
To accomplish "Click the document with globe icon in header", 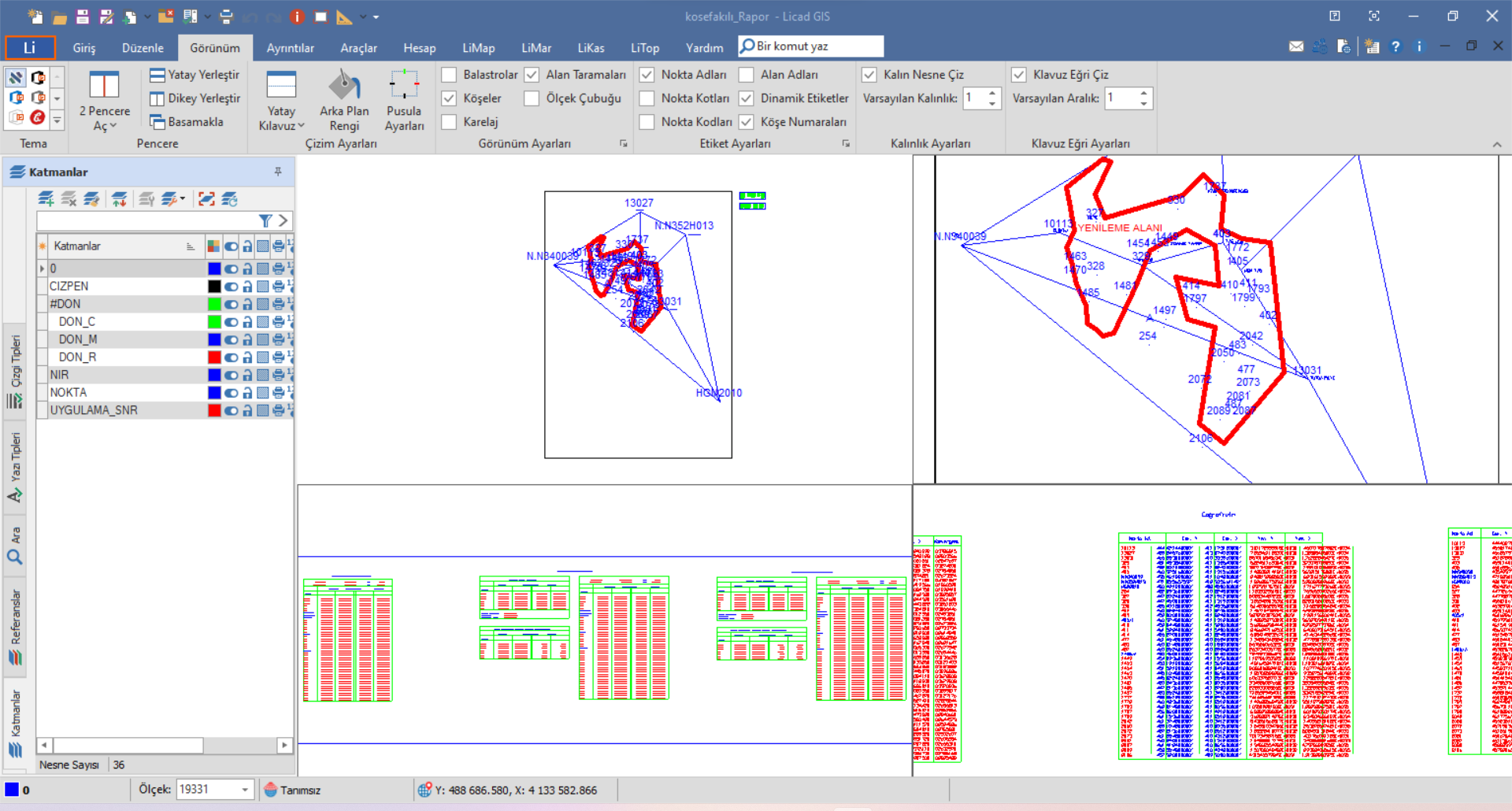I will pyautogui.click(x=1343, y=46).
